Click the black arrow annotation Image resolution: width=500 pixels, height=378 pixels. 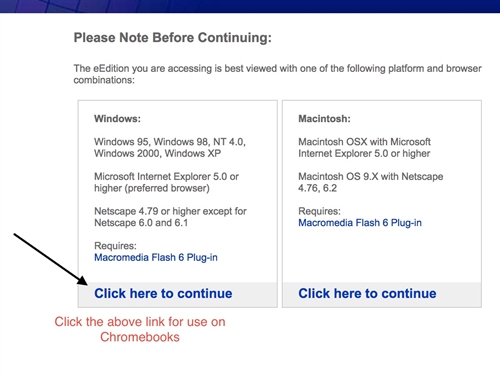pos(51,259)
